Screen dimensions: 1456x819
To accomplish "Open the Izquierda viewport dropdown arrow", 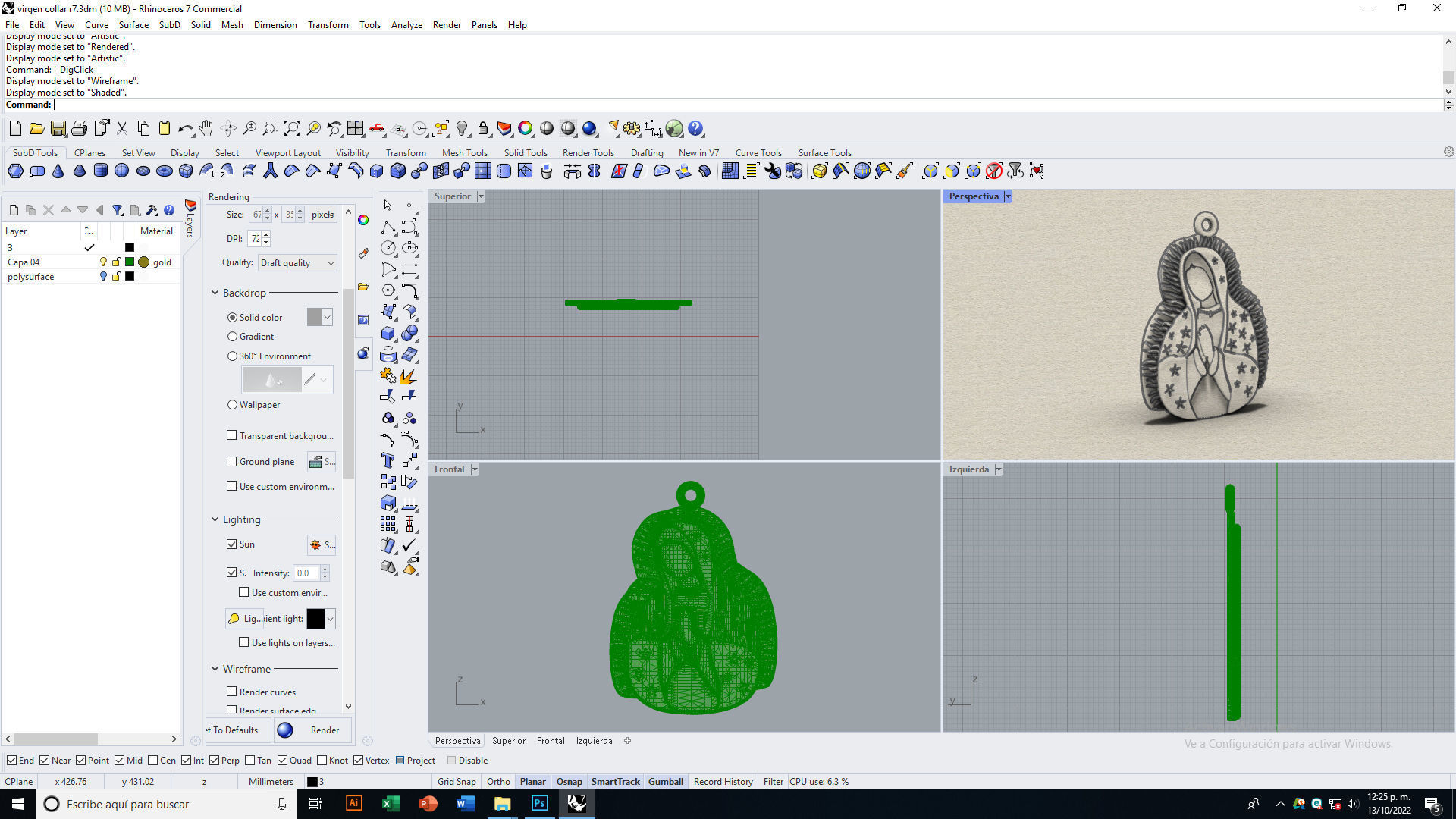I will [x=999, y=469].
